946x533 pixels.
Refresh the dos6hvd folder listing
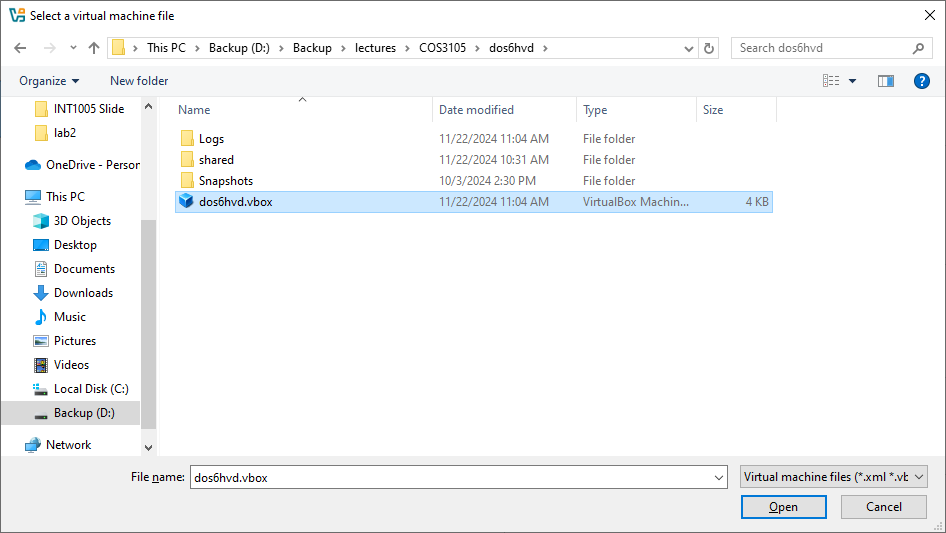pos(709,48)
